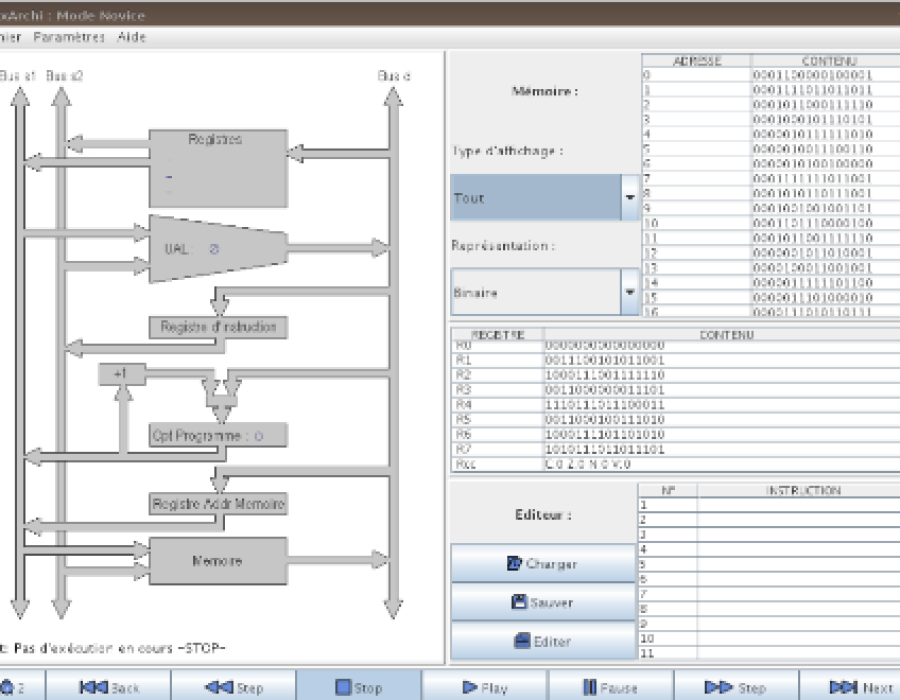
Task: Click the Charger open-file icon
Action: (514, 563)
